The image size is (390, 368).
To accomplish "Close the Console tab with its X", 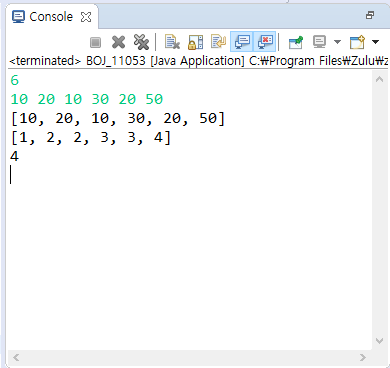I will tap(86, 17).
